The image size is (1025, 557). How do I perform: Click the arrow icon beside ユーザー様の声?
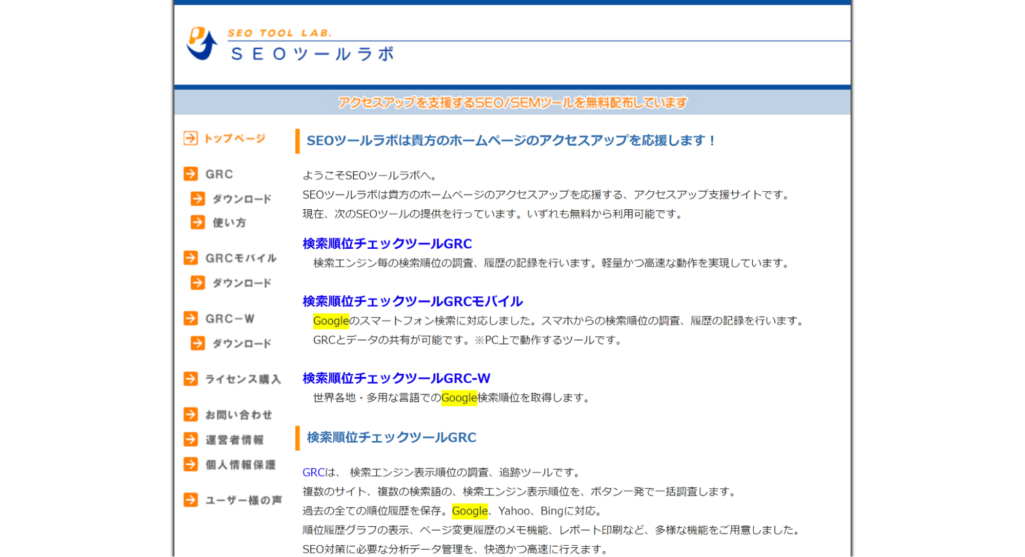[190, 500]
